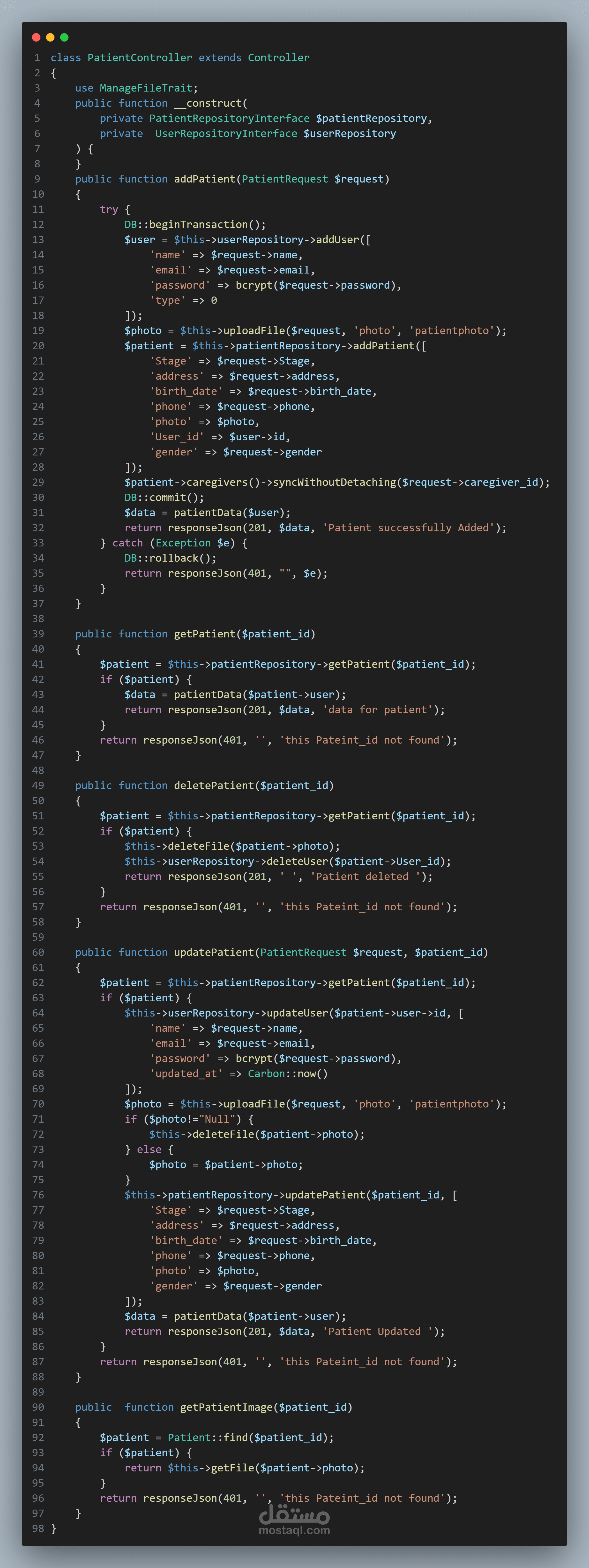Click the 'else' keyword
The image size is (589, 1568).
(x=149, y=1149)
